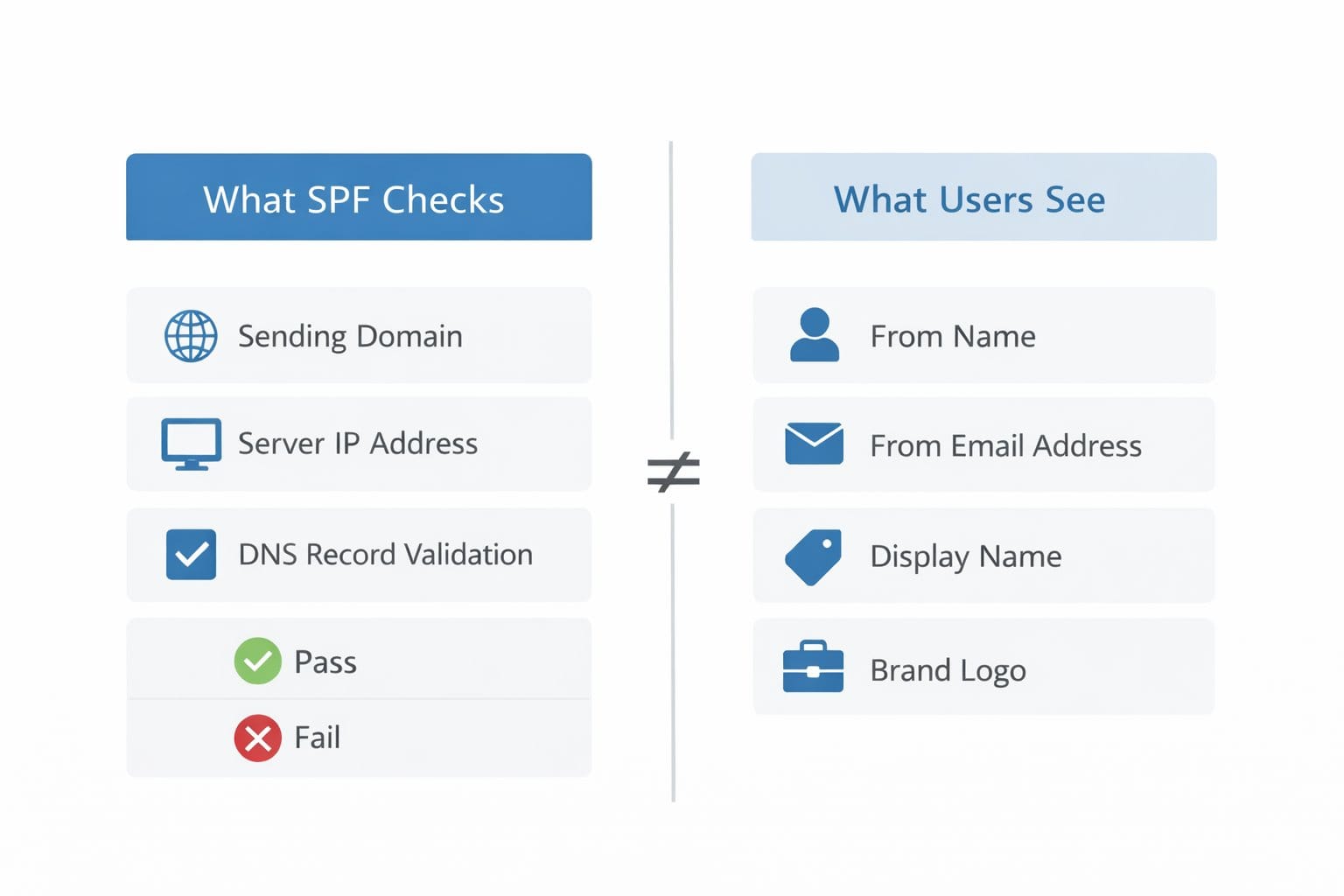The width and height of the screenshot is (1344, 896).
Task: Click the blue What SPF Checks header bar
Action: coord(358,198)
